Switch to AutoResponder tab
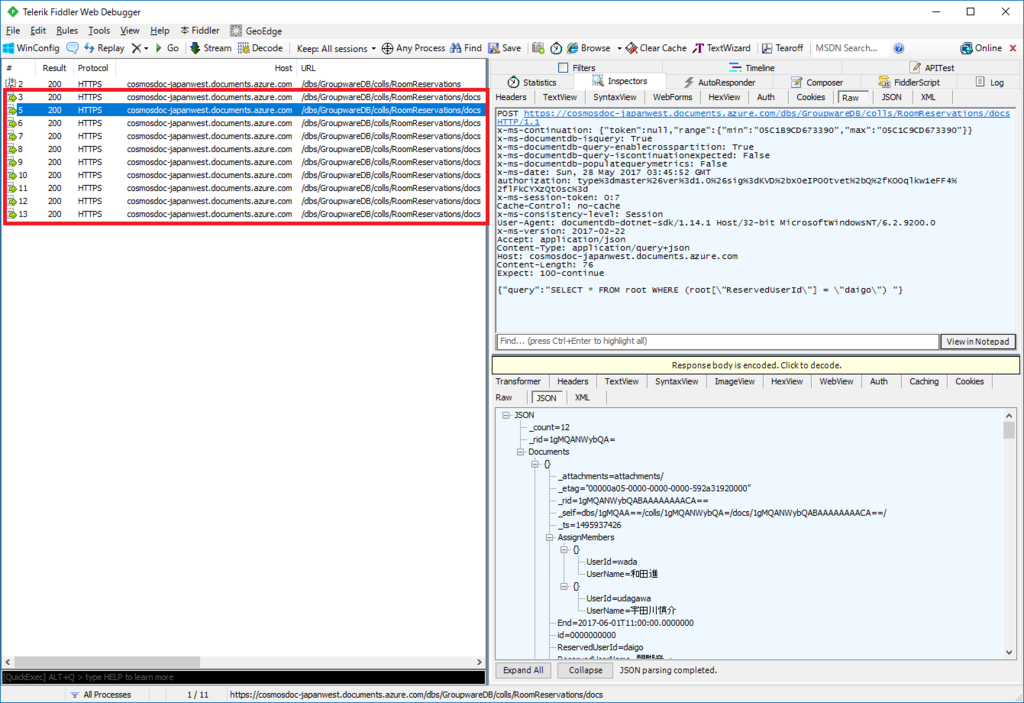 tap(719, 82)
